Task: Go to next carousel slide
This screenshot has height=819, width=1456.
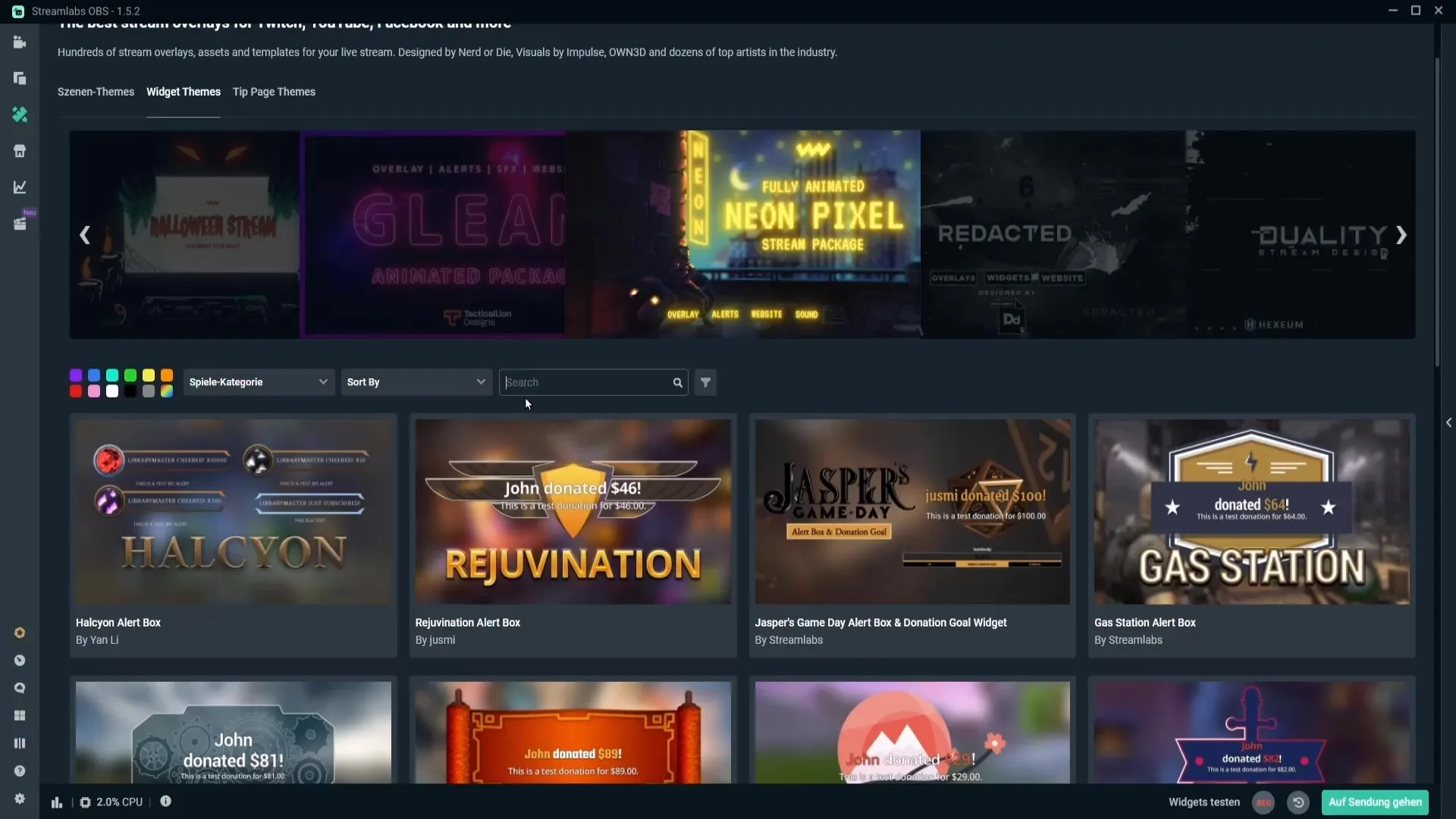Action: click(x=1401, y=235)
